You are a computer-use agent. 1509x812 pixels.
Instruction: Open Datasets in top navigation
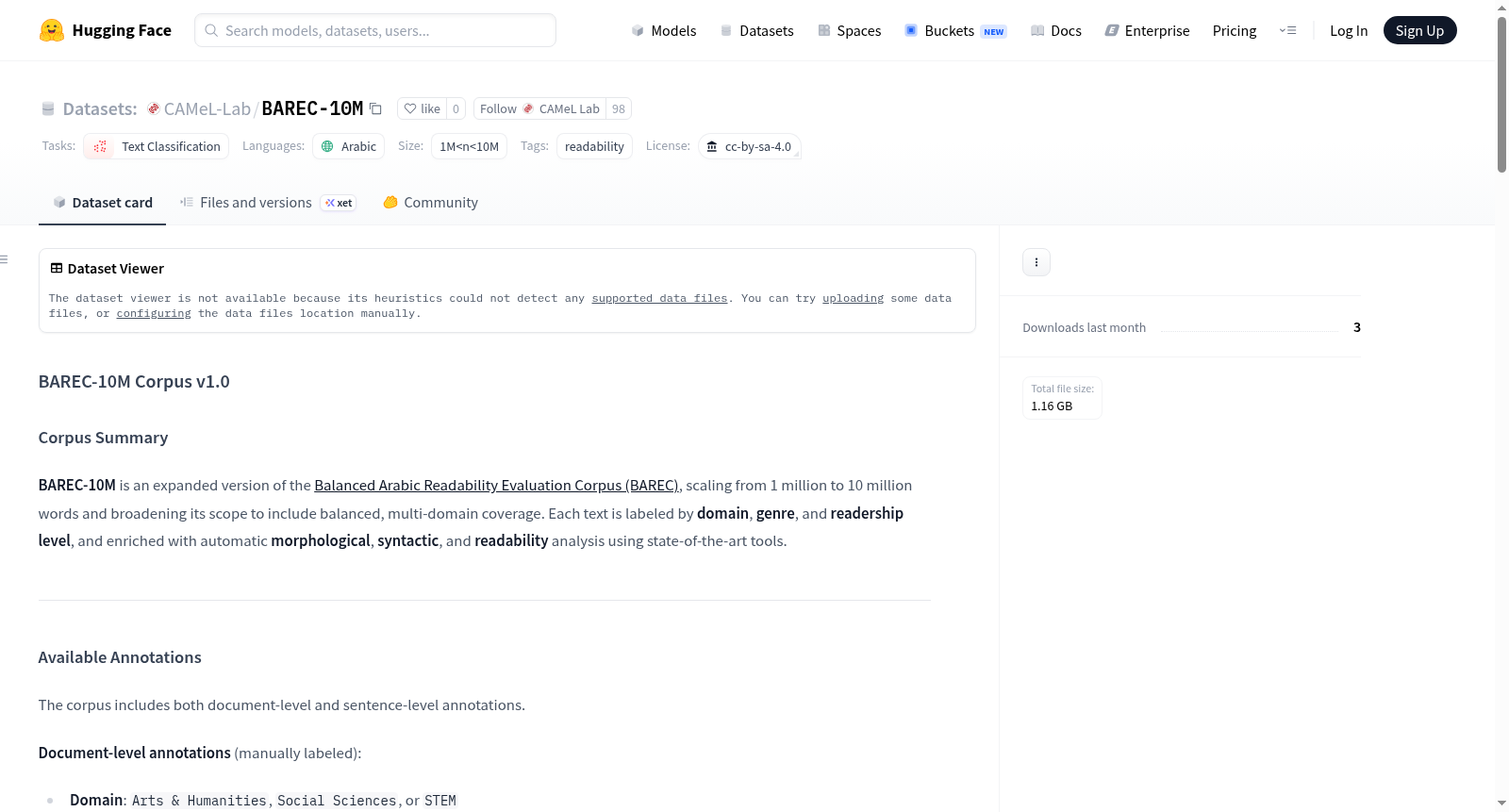coord(757,30)
